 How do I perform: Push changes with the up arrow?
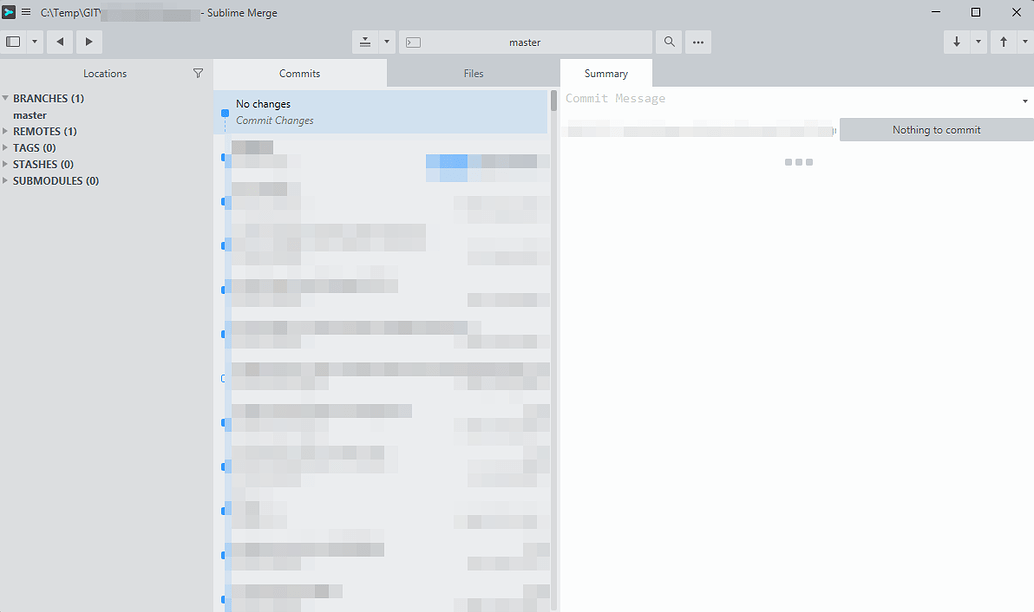coord(1004,42)
